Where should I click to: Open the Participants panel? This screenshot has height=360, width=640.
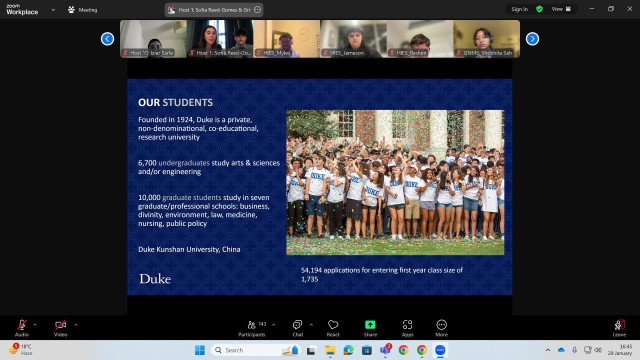pyautogui.click(x=252, y=328)
